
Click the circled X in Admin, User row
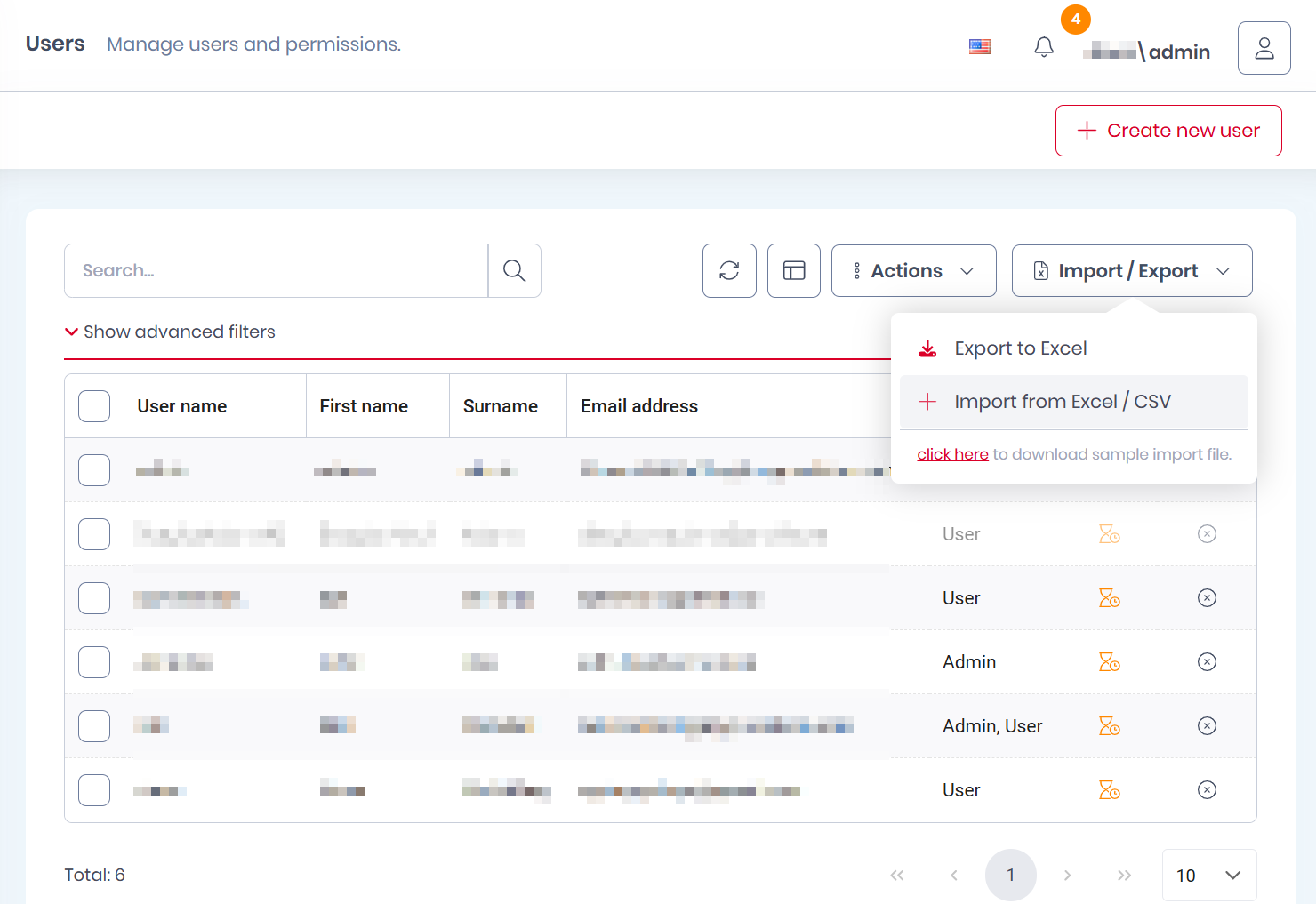click(x=1207, y=726)
